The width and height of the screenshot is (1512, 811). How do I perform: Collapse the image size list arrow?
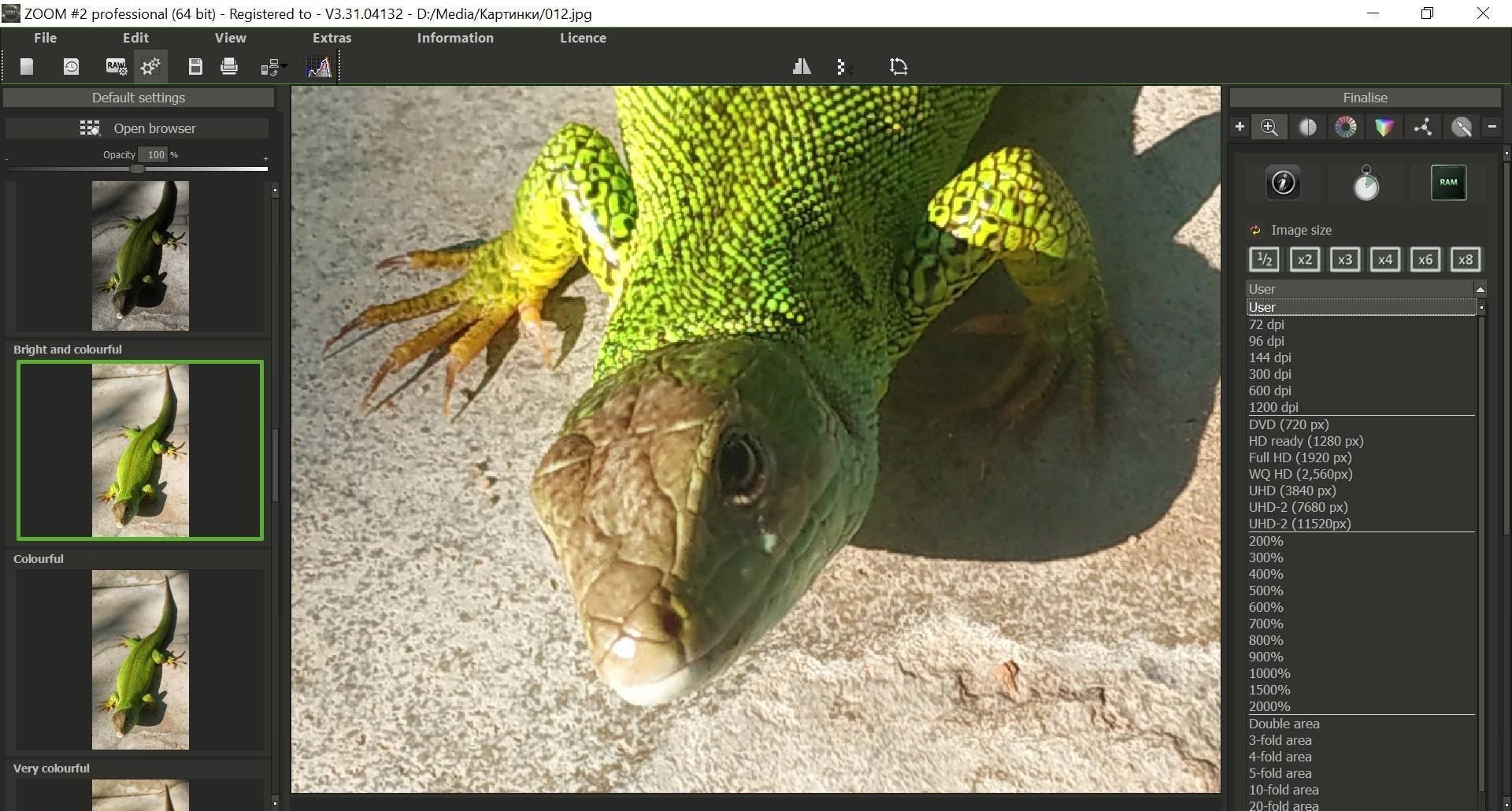1480,290
